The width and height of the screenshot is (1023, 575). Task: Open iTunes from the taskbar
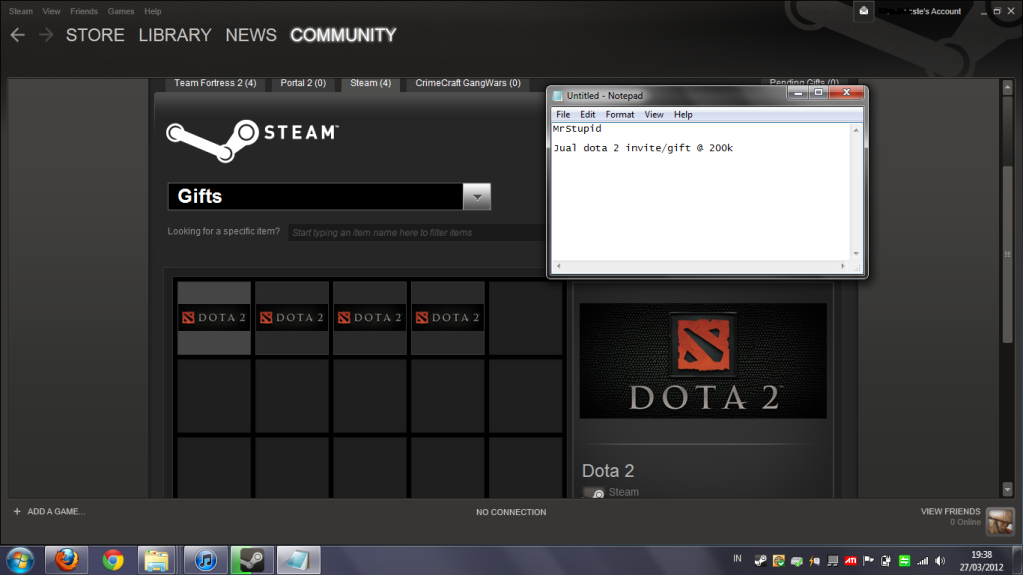[206, 561]
